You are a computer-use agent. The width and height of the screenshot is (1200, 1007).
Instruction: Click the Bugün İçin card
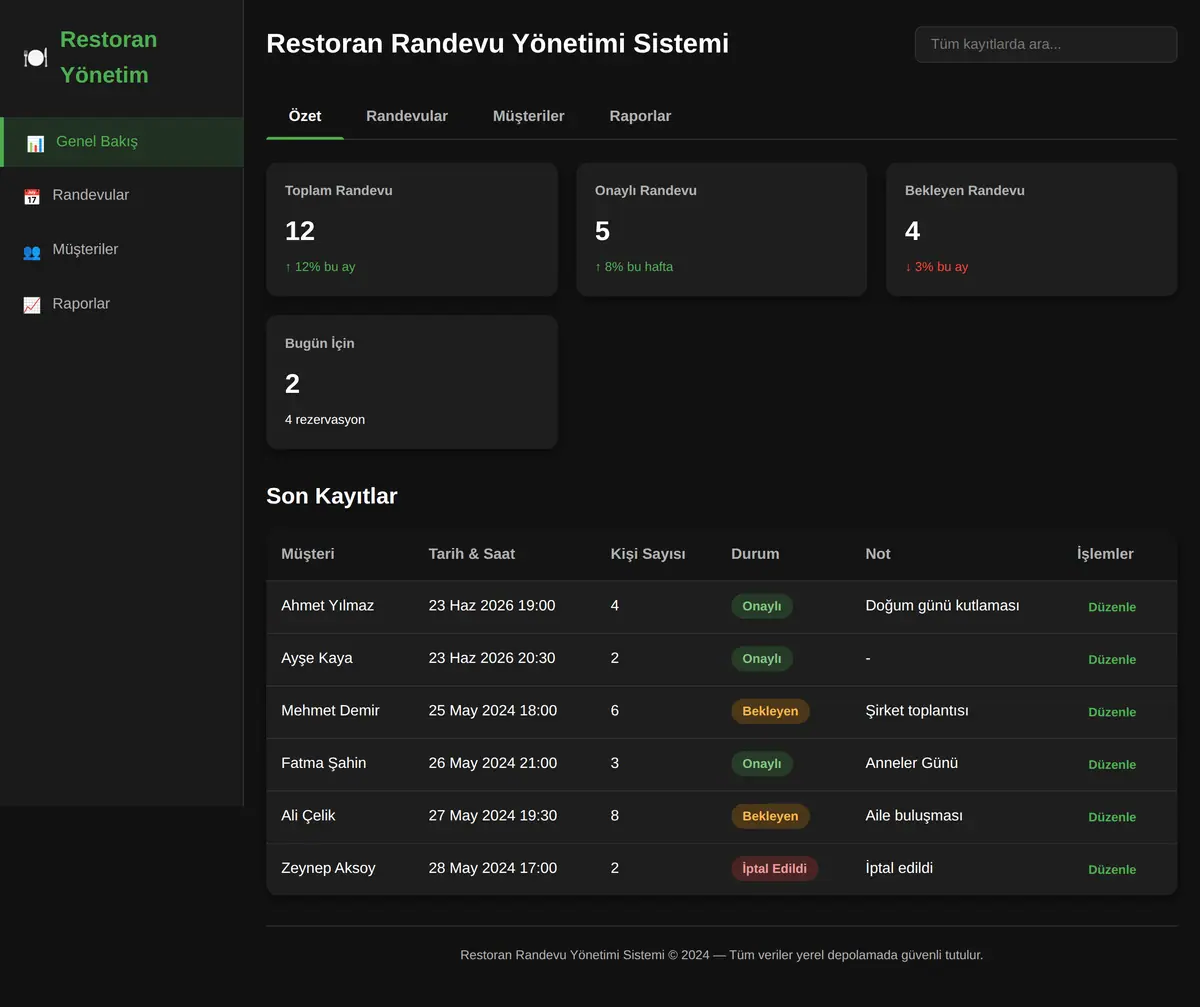click(412, 382)
